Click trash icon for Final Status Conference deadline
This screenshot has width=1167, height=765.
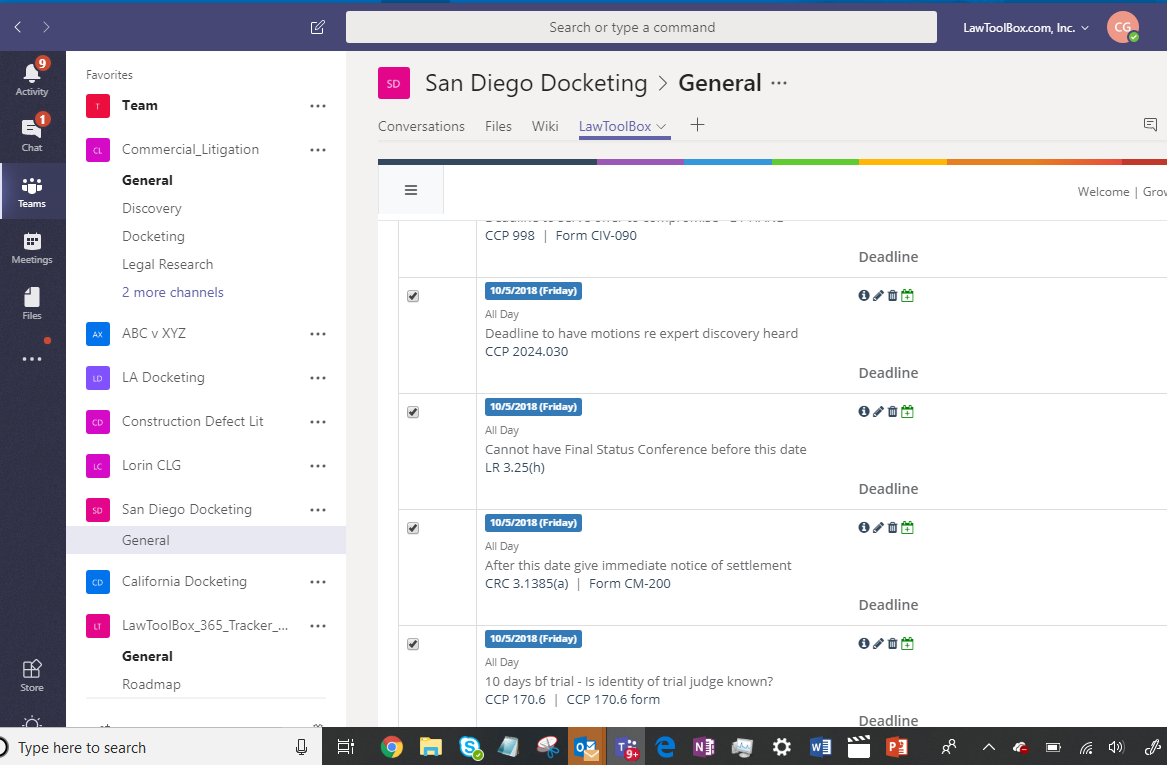(892, 412)
